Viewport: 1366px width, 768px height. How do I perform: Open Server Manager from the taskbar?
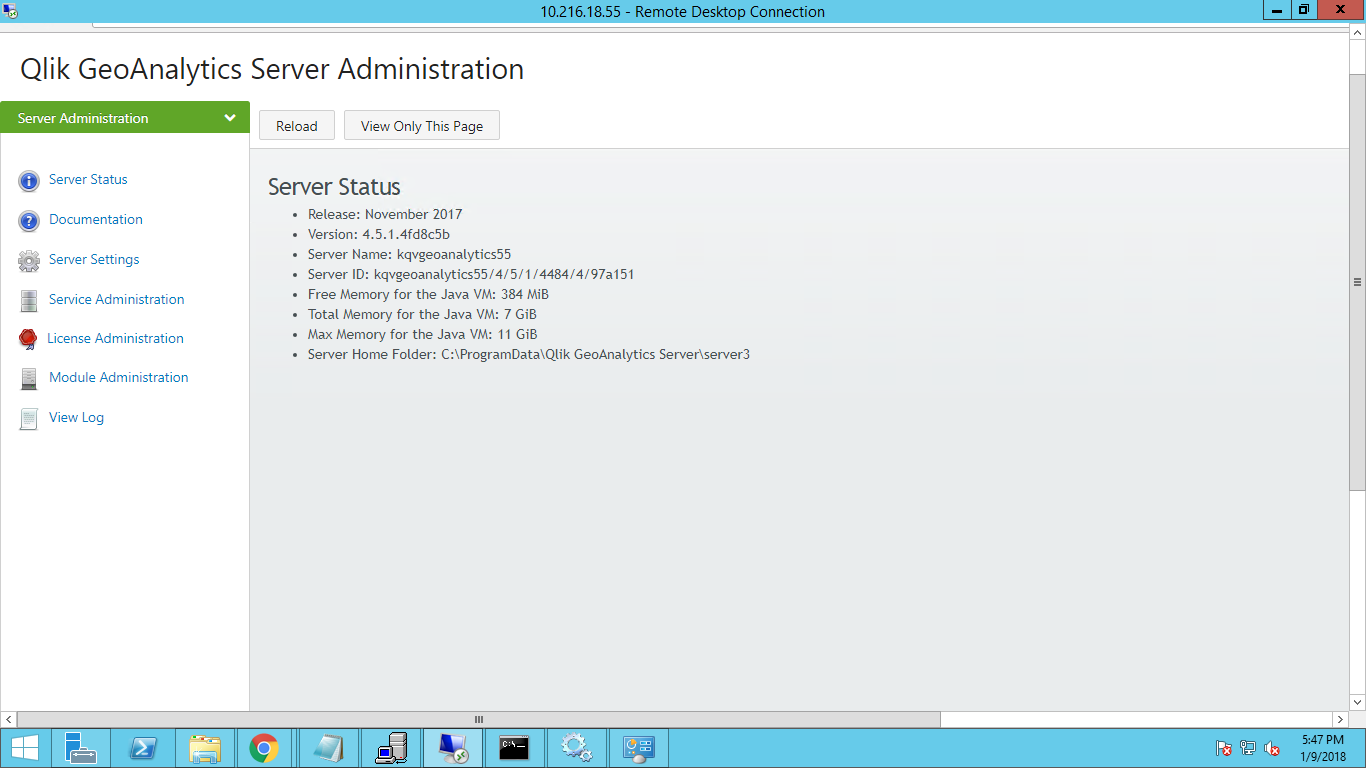[x=81, y=748]
